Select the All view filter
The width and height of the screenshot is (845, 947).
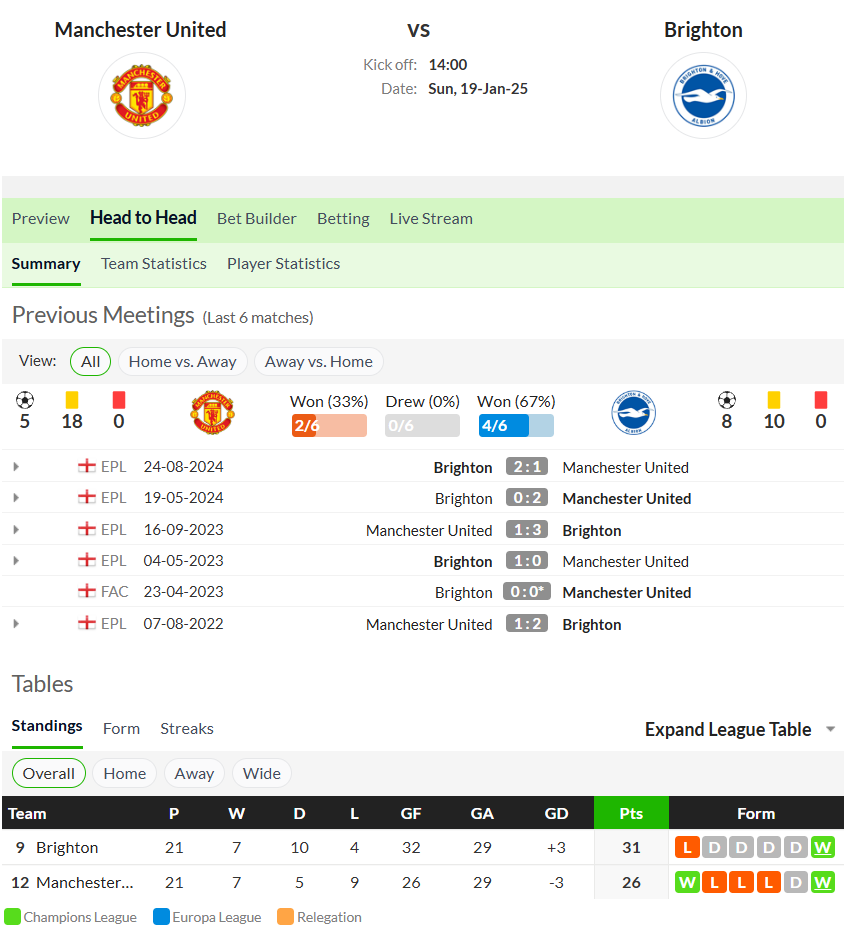pyautogui.click(x=91, y=362)
